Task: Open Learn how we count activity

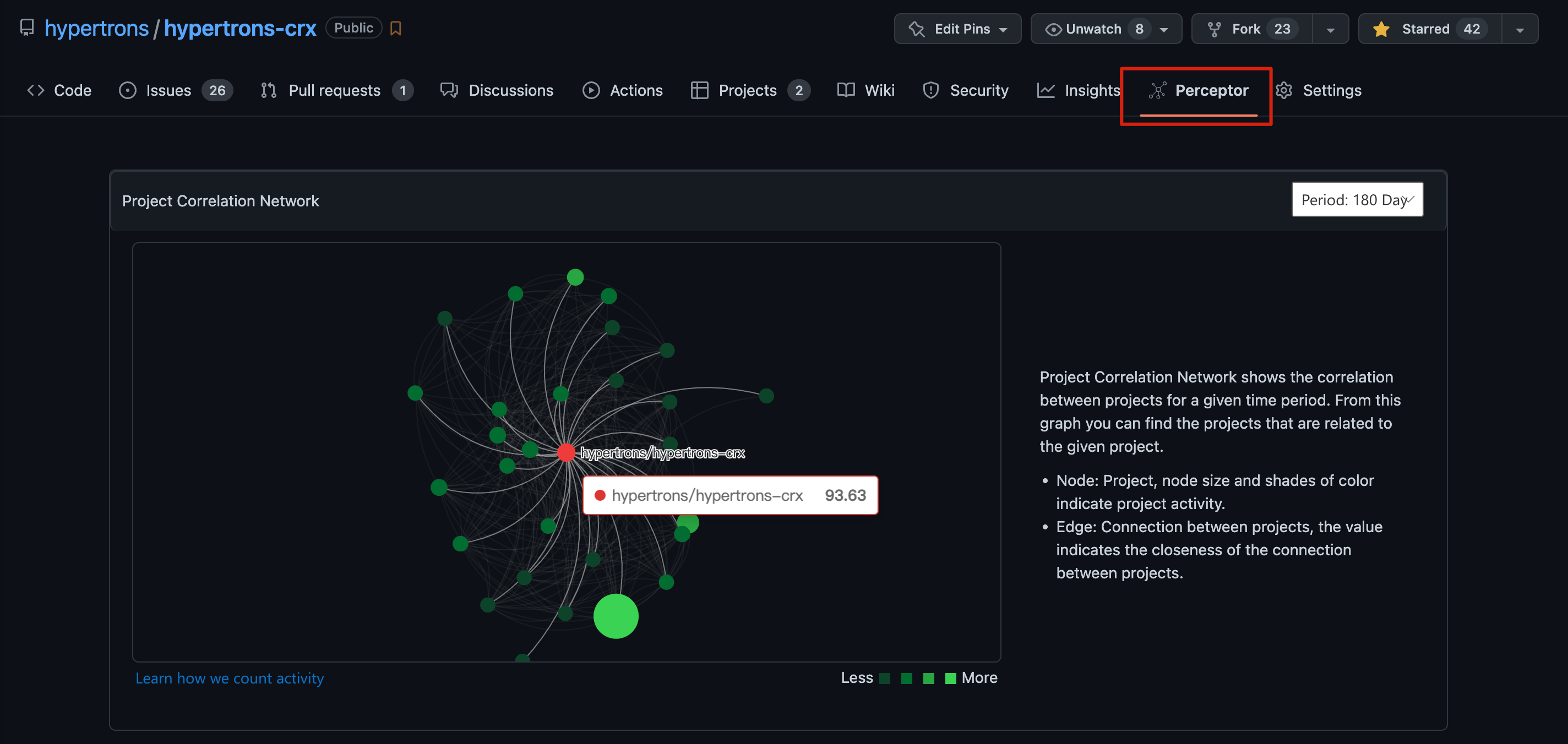Action: click(x=230, y=679)
